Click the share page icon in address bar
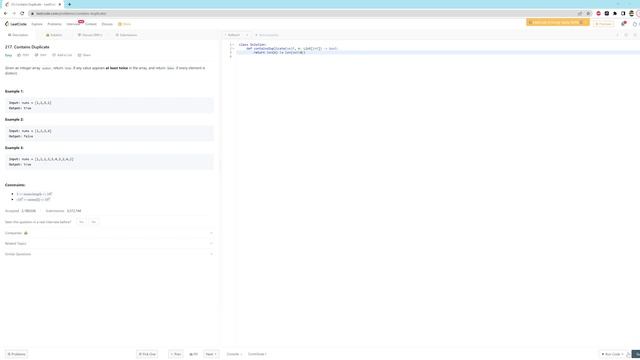The width and height of the screenshot is (640, 360). (580, 13)
